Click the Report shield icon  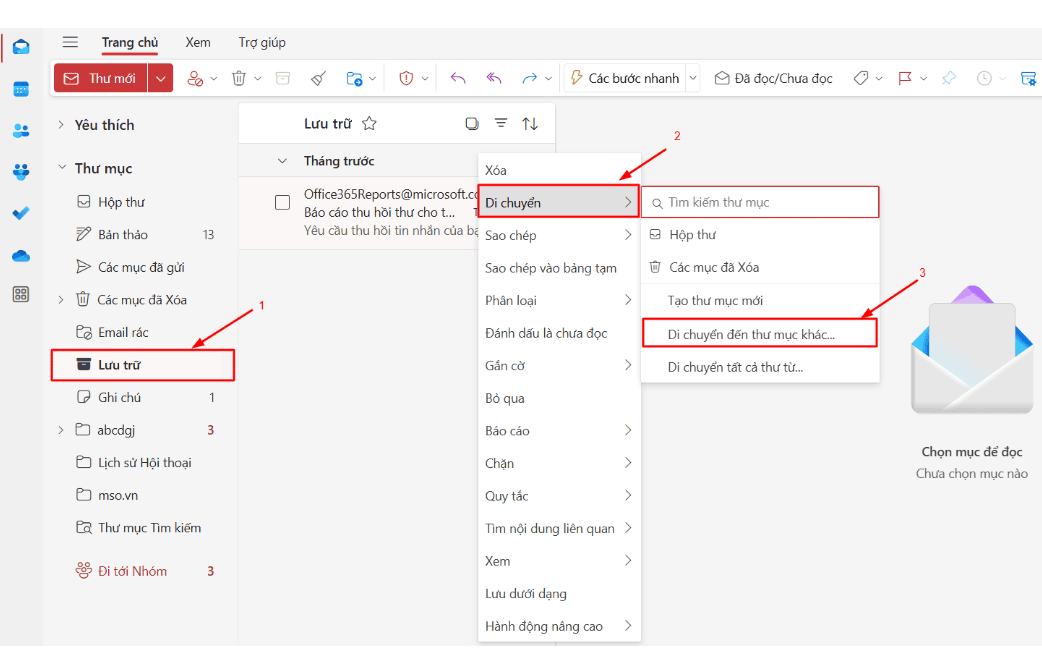click(406, 78)
